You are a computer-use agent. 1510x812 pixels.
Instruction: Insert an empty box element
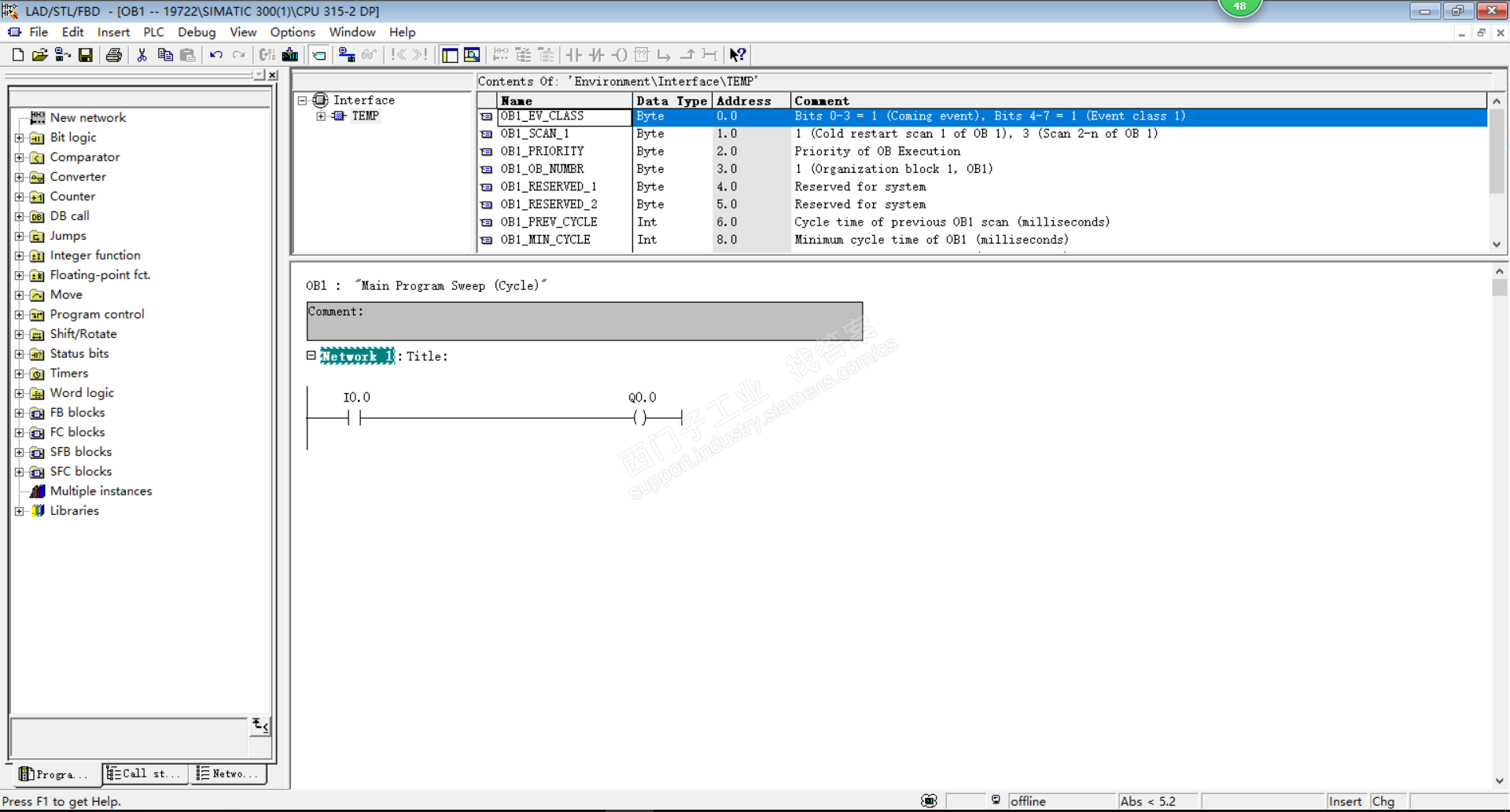642,55
